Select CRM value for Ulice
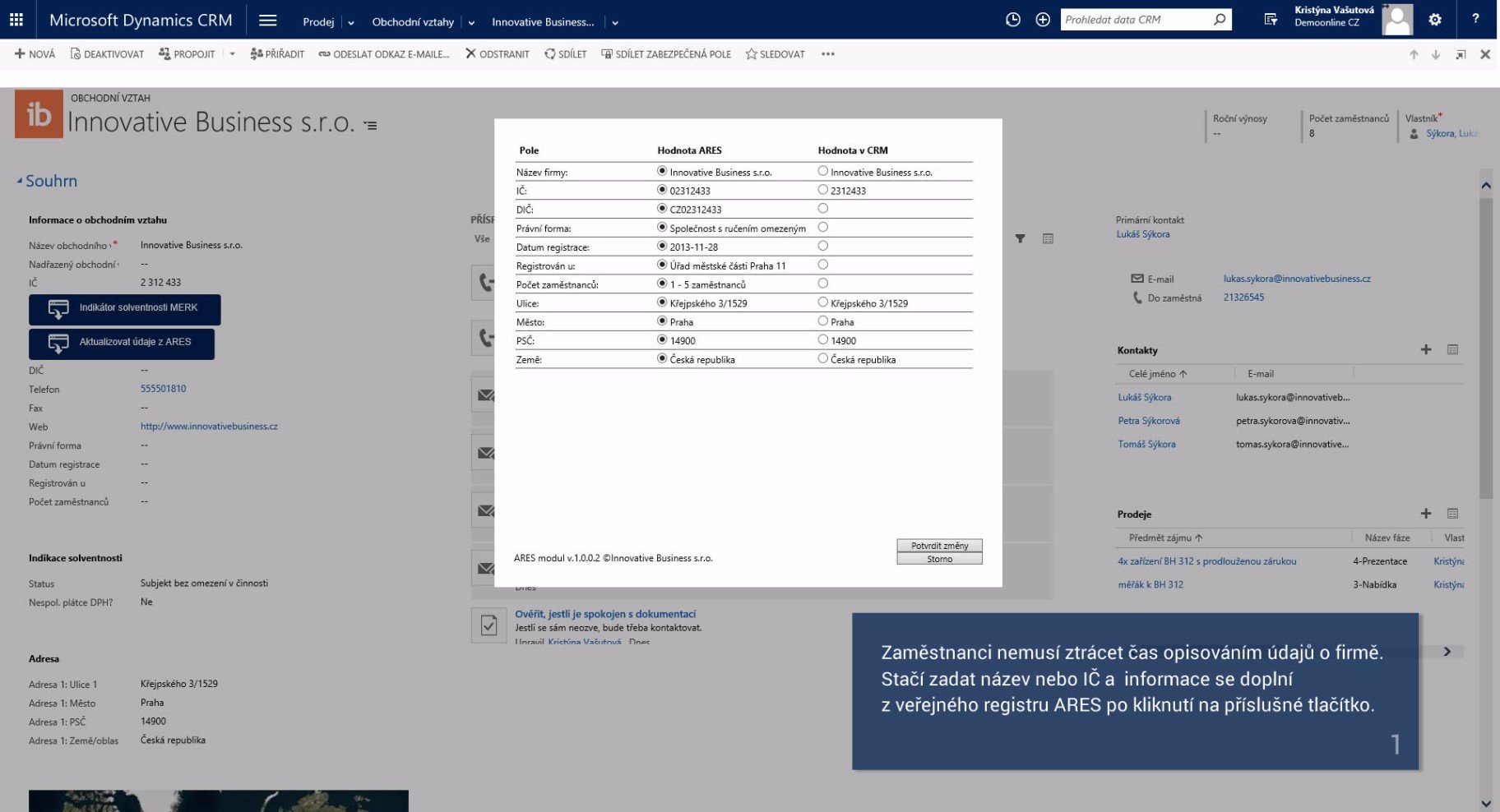 coord(822,302)
